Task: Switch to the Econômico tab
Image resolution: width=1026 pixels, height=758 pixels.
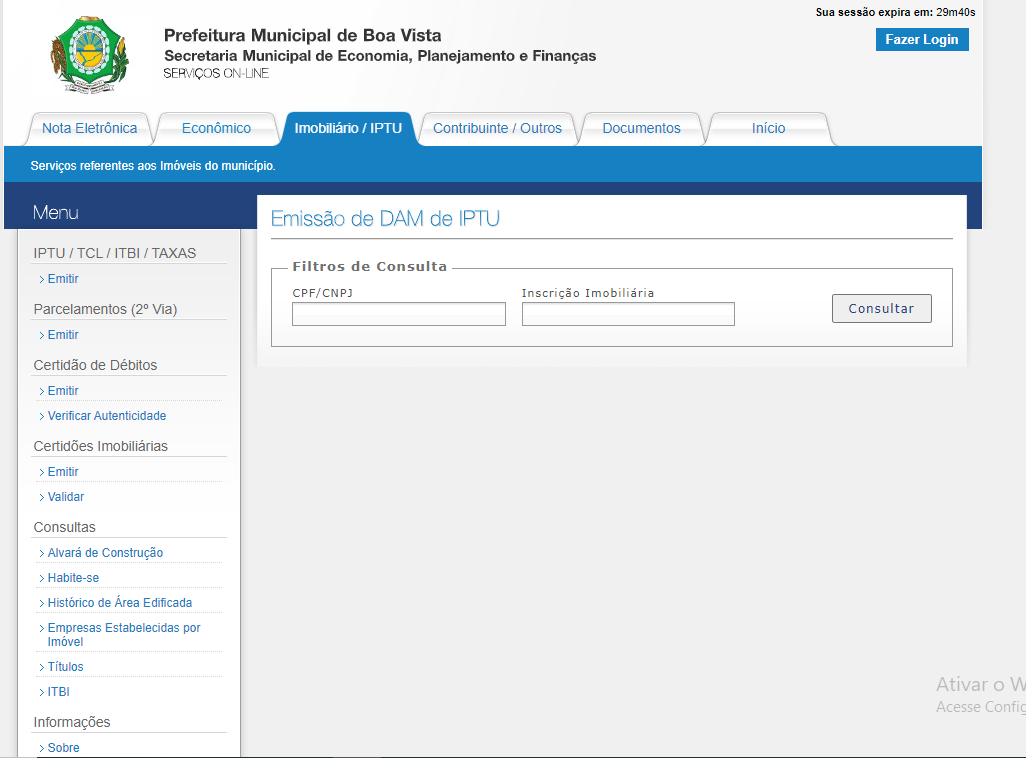Action: (216, 128)
